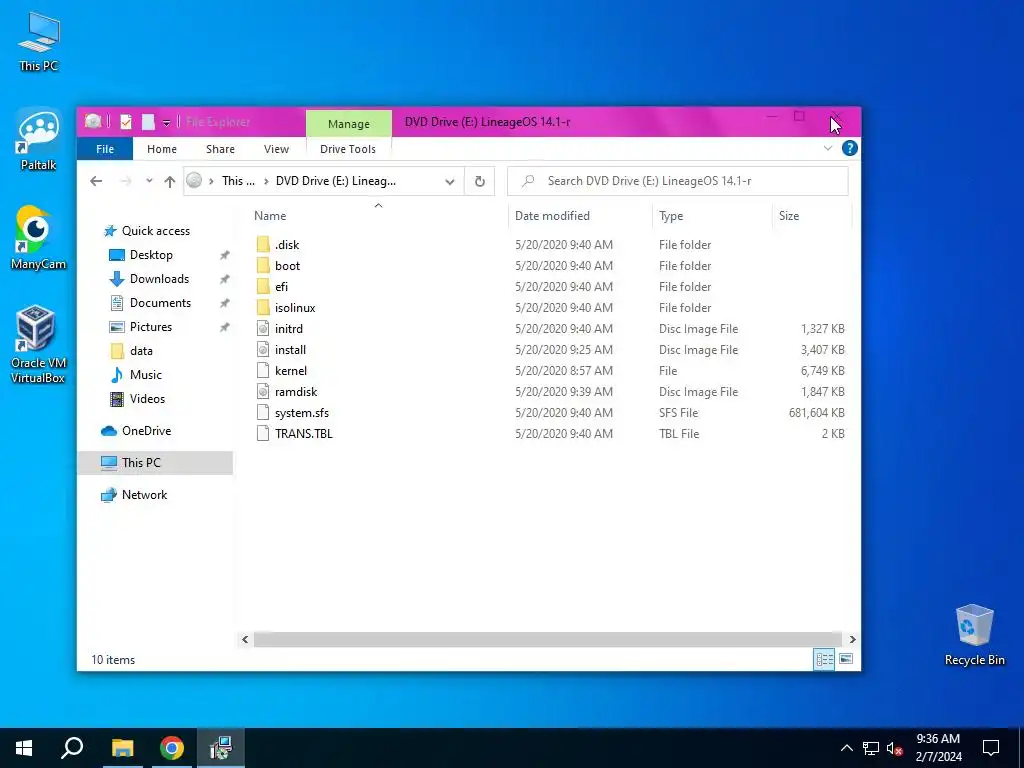Open Downloads in navigation pane

(x=159, y=279)
